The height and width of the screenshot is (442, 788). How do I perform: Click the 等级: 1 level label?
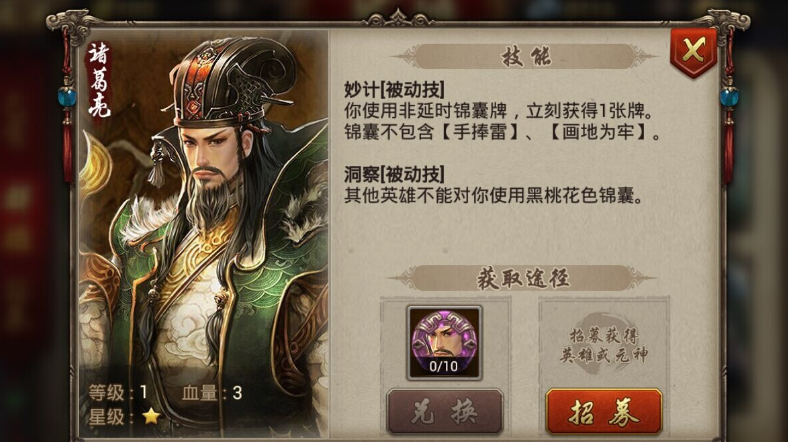[119, 392]
